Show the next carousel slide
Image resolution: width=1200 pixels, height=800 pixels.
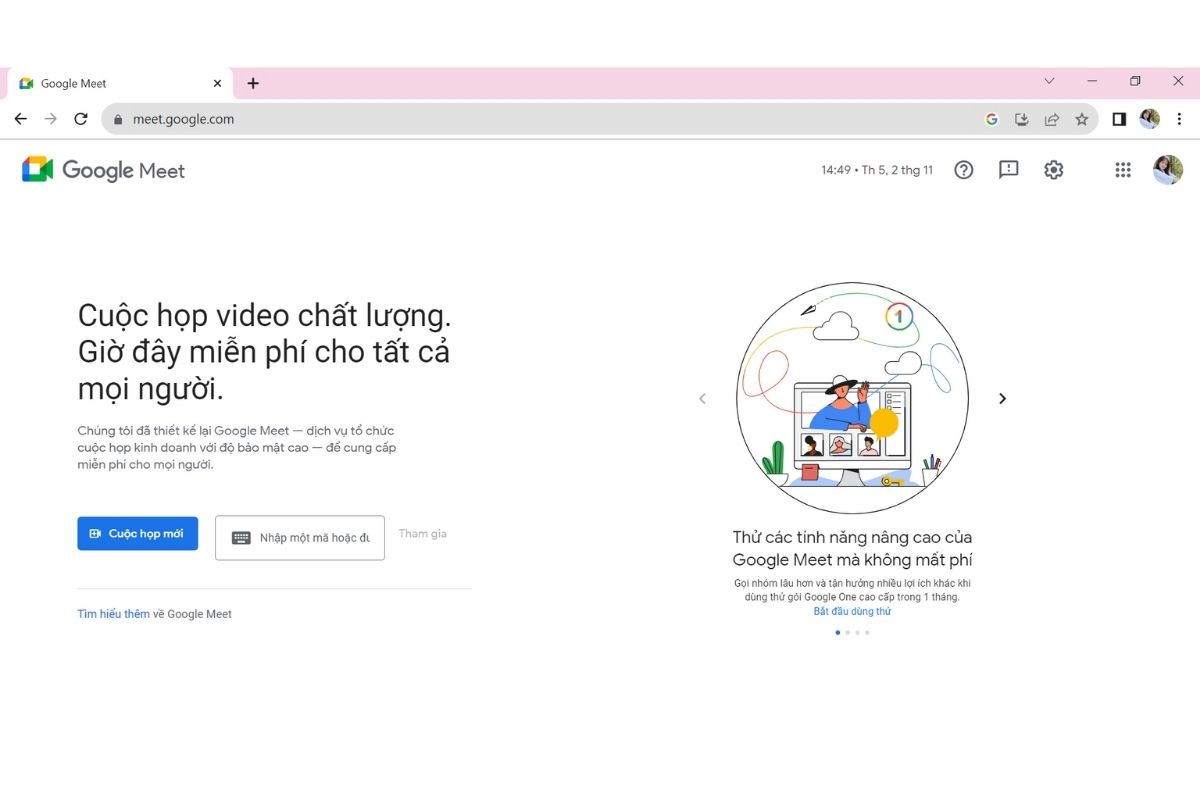click(x=1002, y=398)
